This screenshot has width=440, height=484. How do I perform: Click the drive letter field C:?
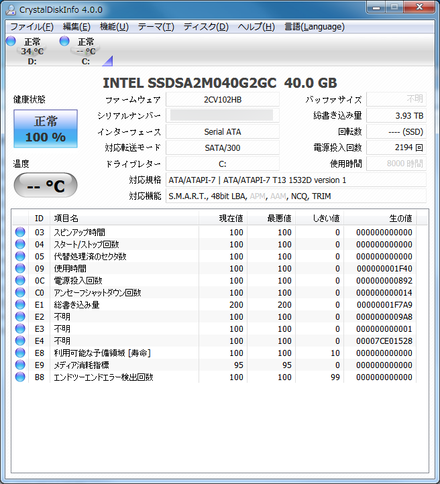click(x=223, y=164)
